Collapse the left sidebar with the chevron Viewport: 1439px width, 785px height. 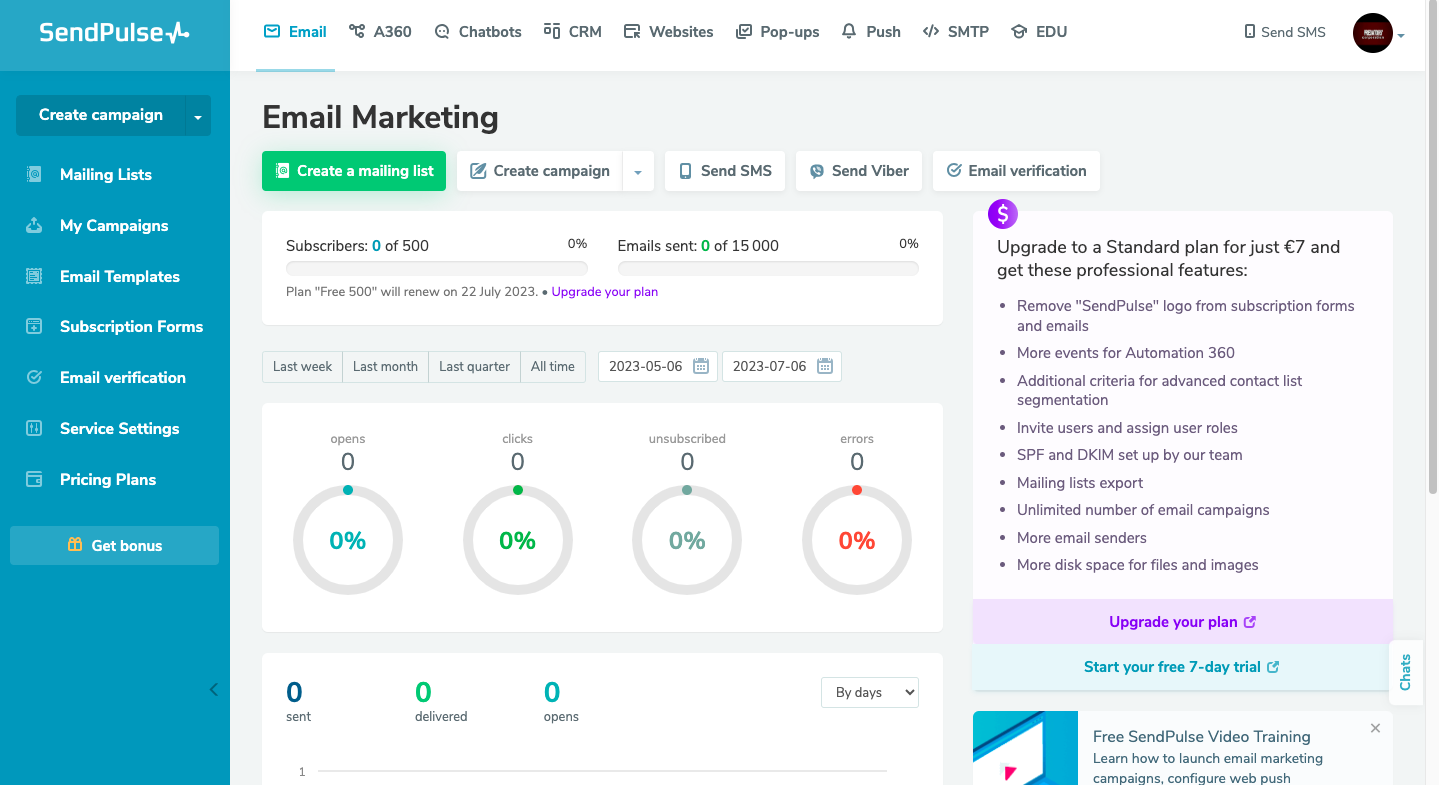click(213, 689)
